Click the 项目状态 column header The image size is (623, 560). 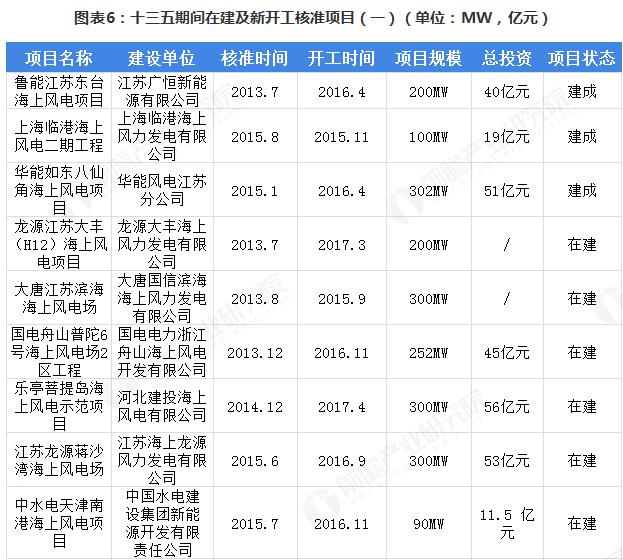point(582,57)
